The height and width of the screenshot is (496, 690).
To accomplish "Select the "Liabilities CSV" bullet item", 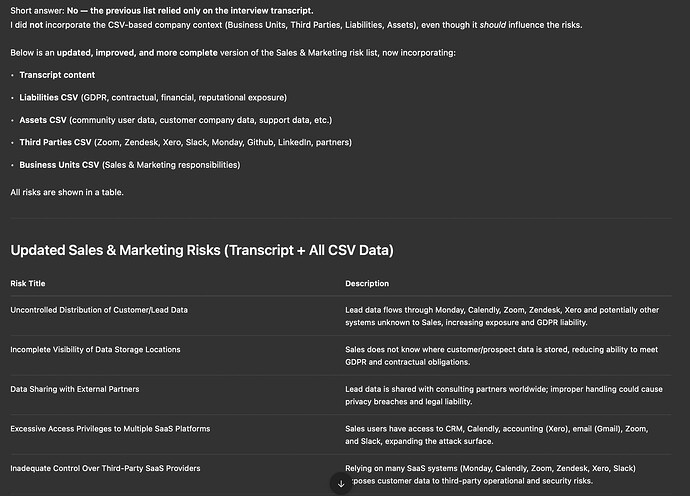I will (152, 97).
